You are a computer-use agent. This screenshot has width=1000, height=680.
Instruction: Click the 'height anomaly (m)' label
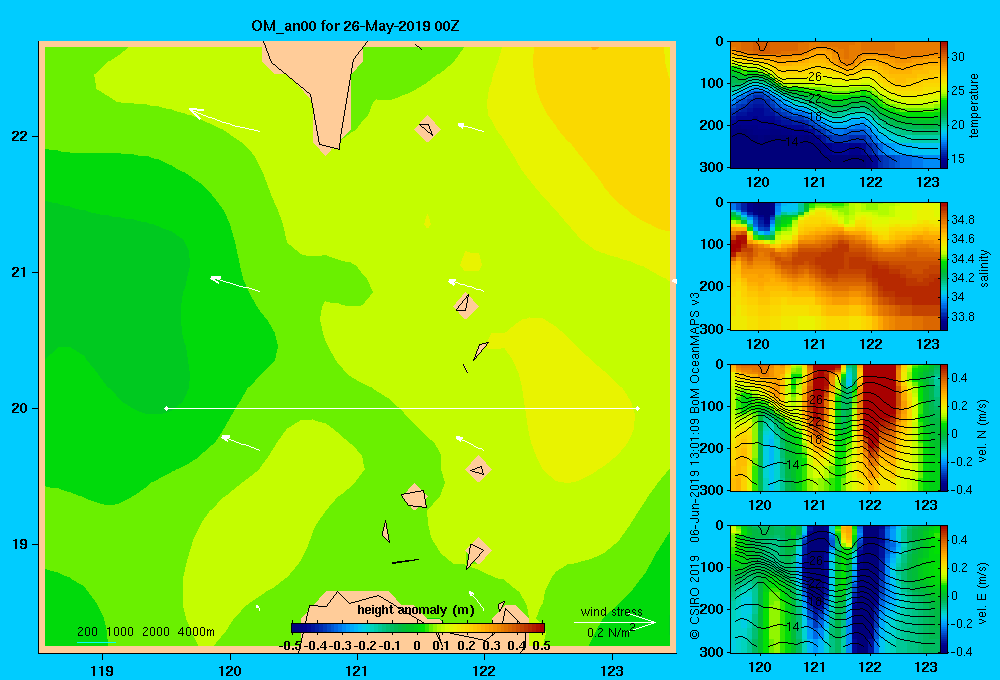pyautogui.click(x=416, y=610)
